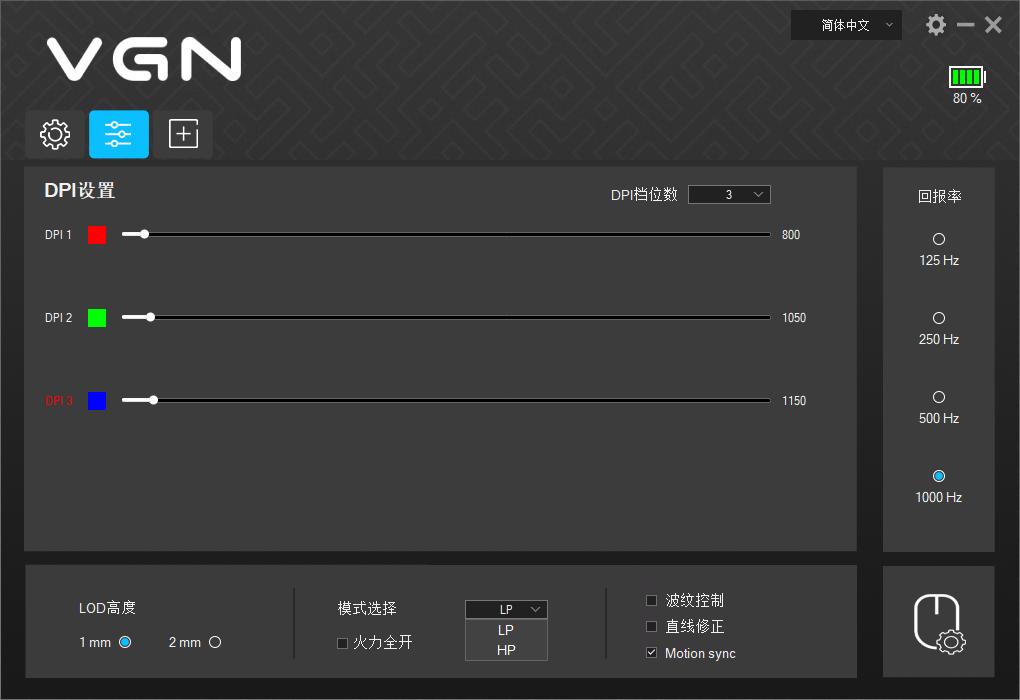Select 1 mm LOD height
Screen dimensions: 1020x700
[x=125, y=642]
